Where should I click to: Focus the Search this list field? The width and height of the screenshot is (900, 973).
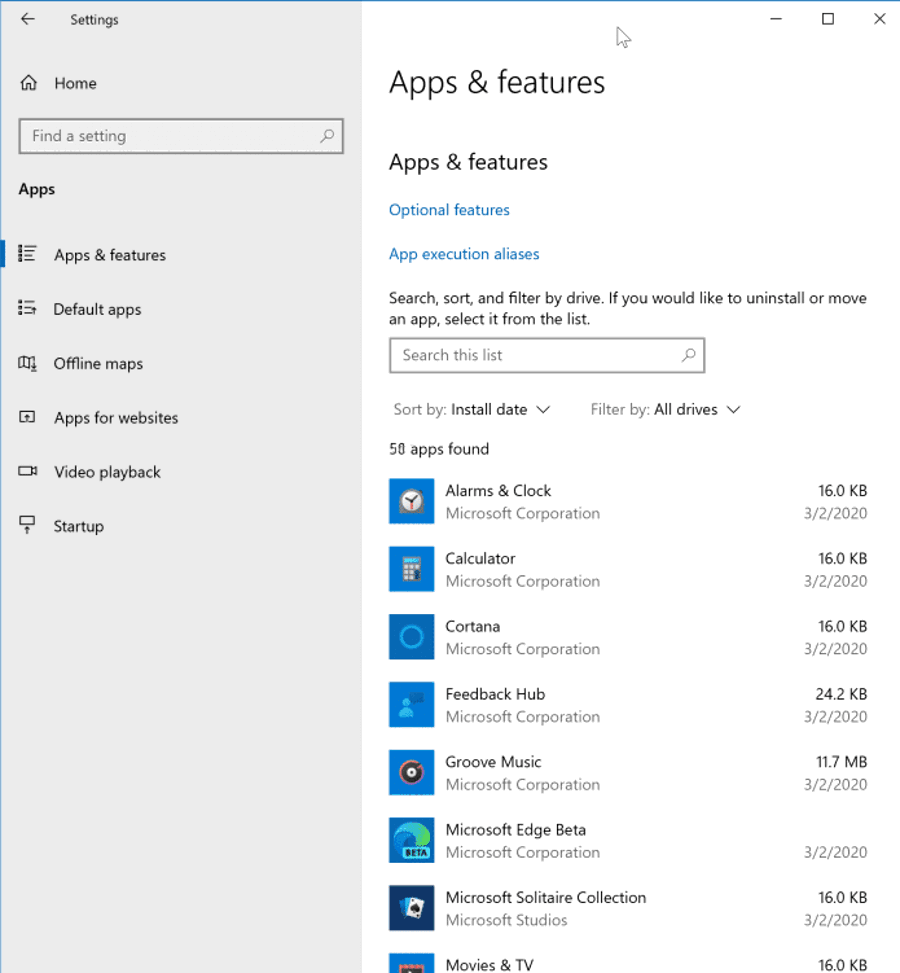[547, 355]
